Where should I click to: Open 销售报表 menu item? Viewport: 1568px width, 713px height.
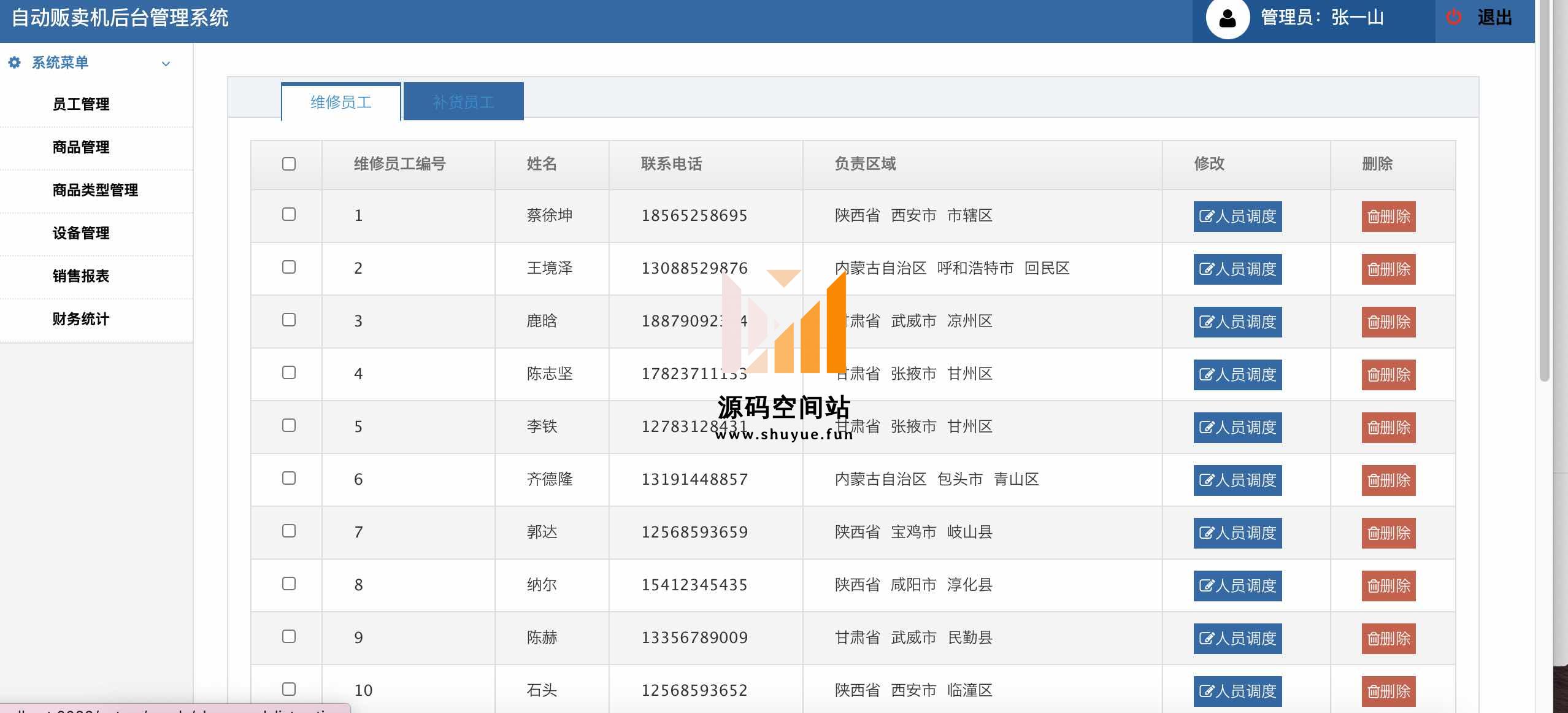point(81,276)
